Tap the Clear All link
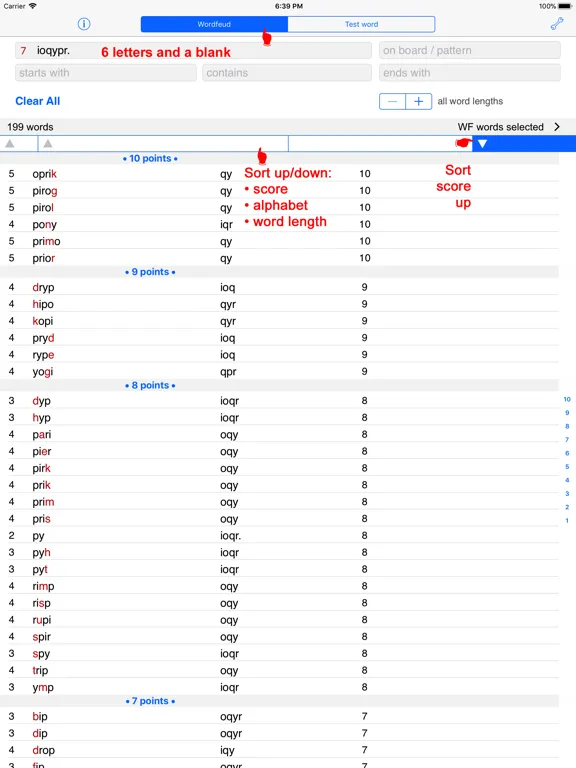576x768 pixels. [38, 101]
